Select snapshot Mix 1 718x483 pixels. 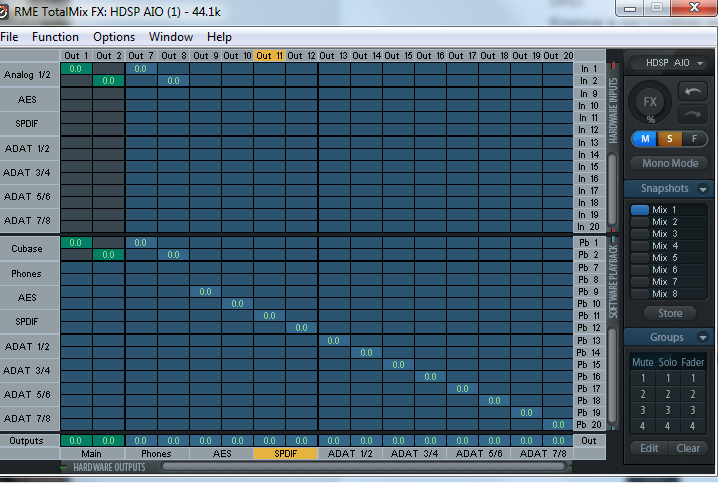pyautogui.click(x=669, y=210)
